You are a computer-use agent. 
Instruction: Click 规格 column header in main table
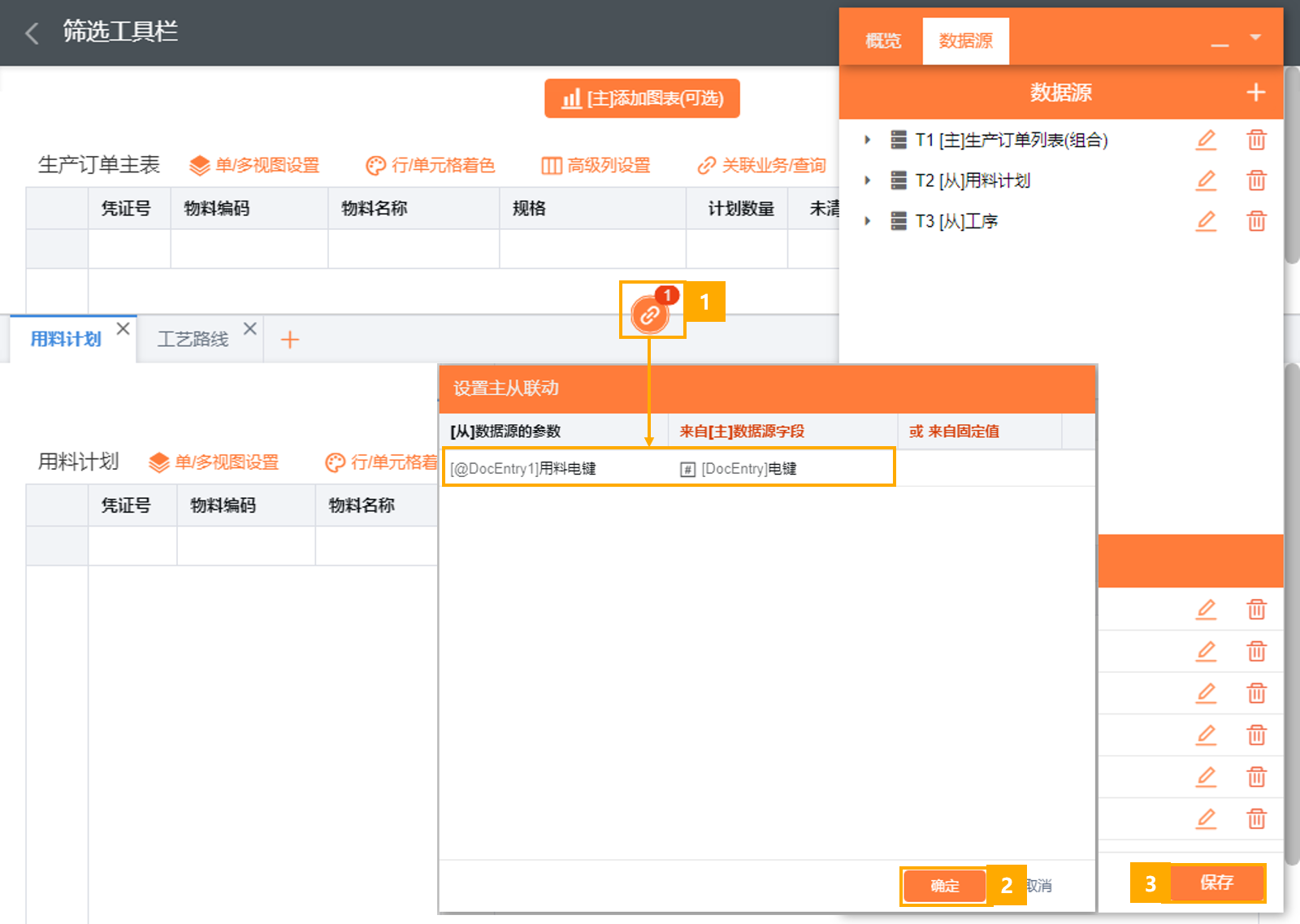click(x=592, y=209)
